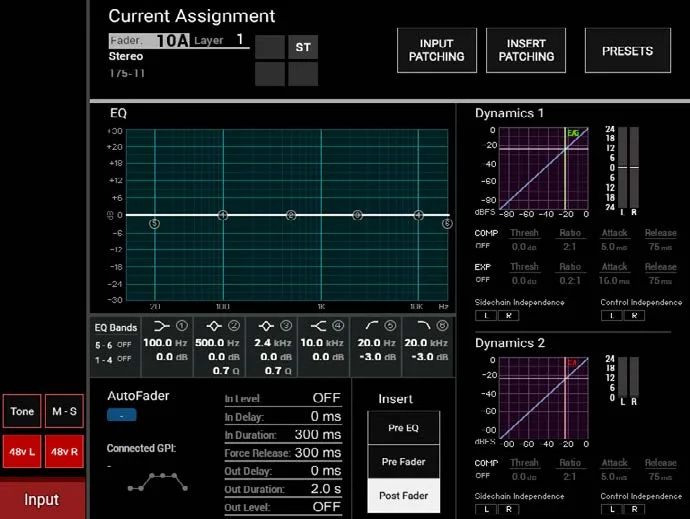Toggle EQ Bands 5-6 OFF switch
Image resolution: width=690 pixels, height=519 pixels.
click(124, 345)
